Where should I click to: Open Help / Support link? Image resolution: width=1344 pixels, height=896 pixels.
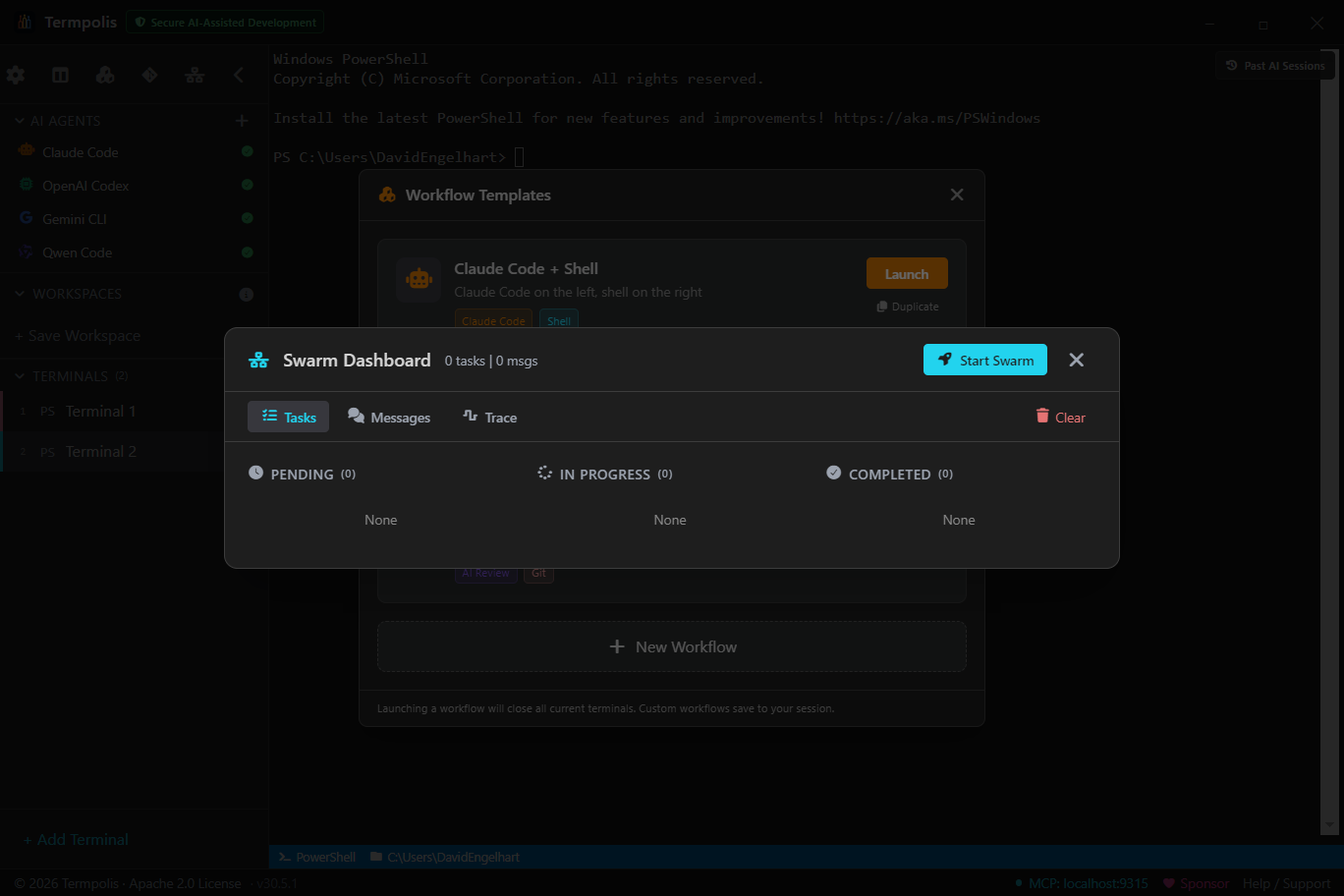click(1286, 883)
